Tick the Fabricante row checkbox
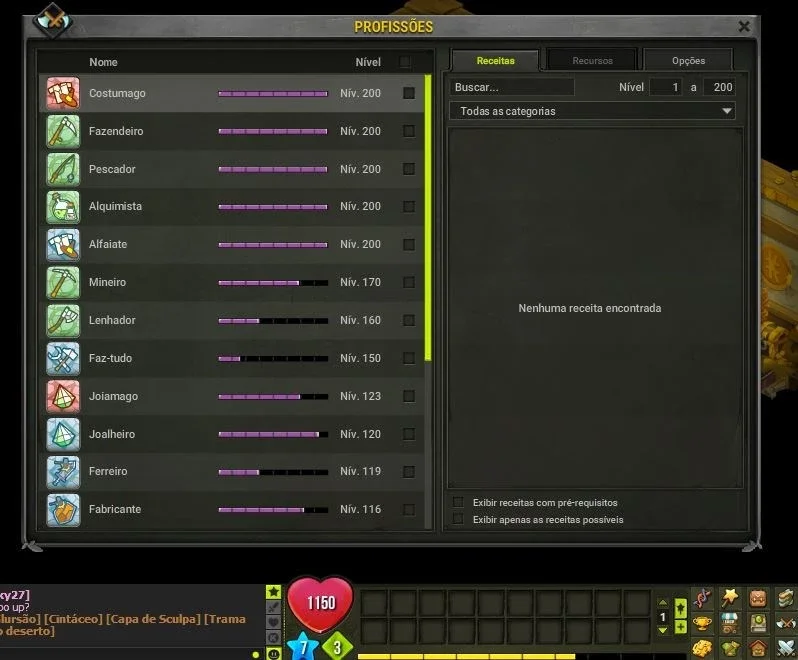The image size is (798, 660). point(409,509)
